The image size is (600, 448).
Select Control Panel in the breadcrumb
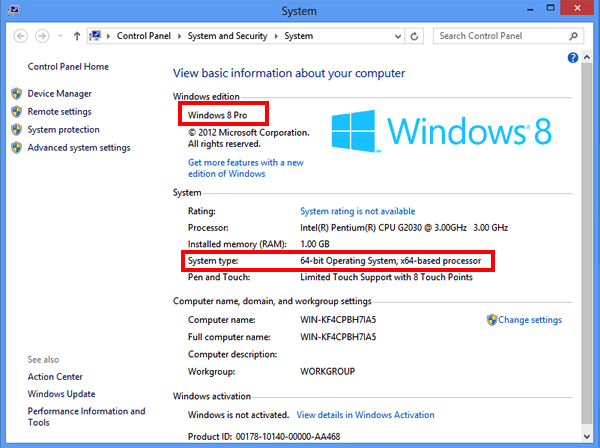143,36
